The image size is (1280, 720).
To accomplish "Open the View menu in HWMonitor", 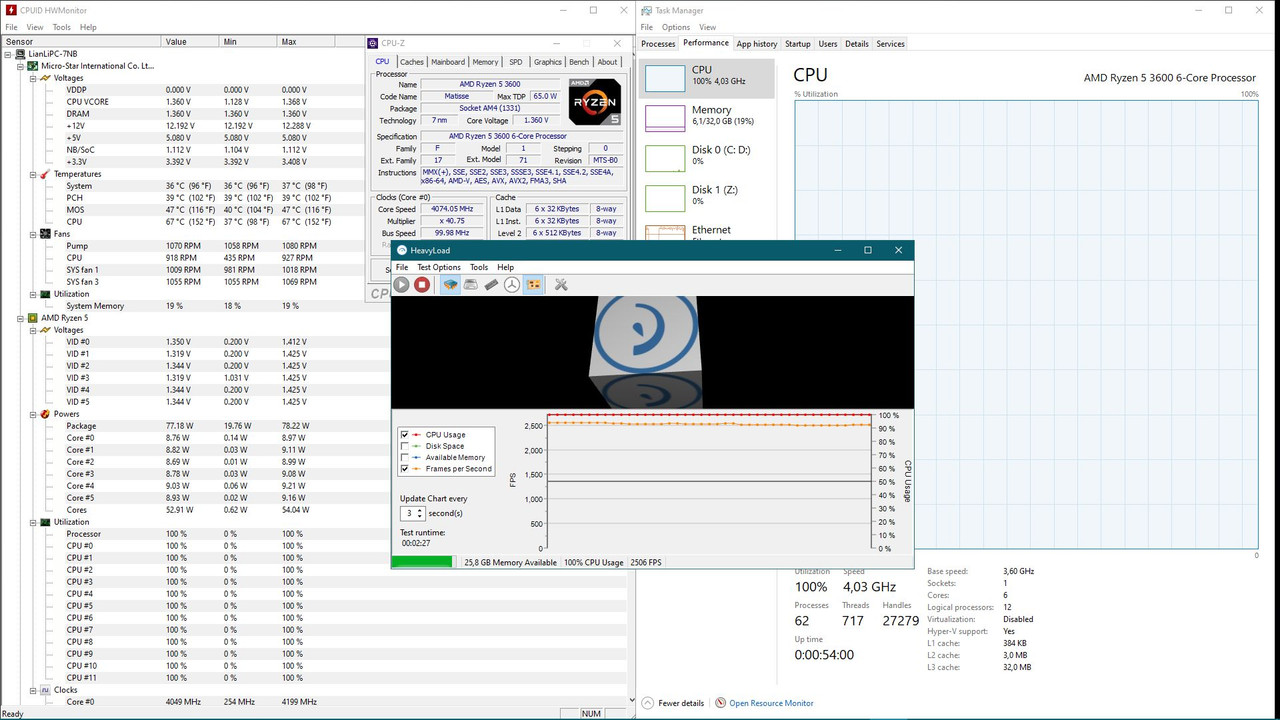I will 35,27.
